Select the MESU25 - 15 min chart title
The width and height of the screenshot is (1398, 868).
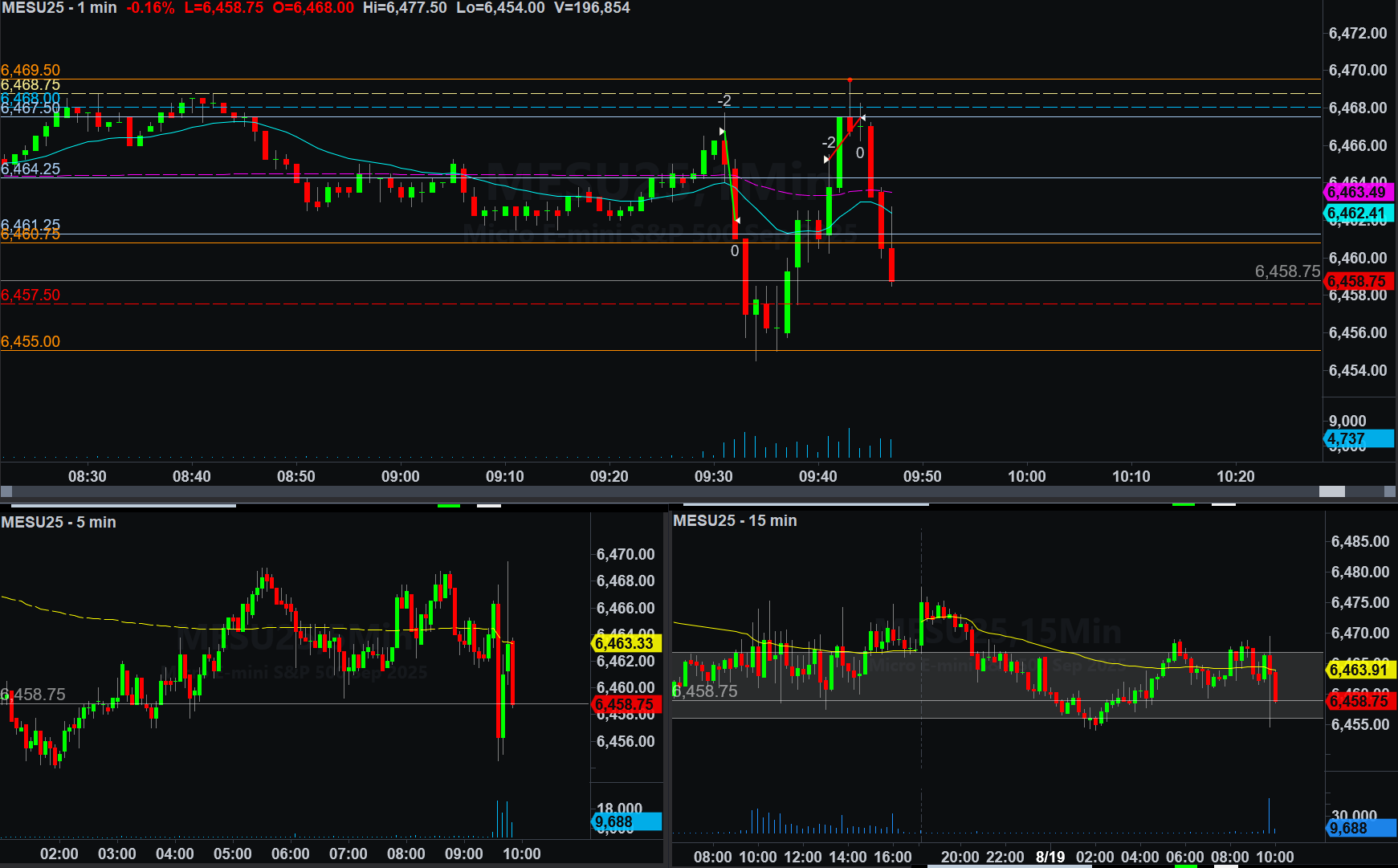(735, 520)
